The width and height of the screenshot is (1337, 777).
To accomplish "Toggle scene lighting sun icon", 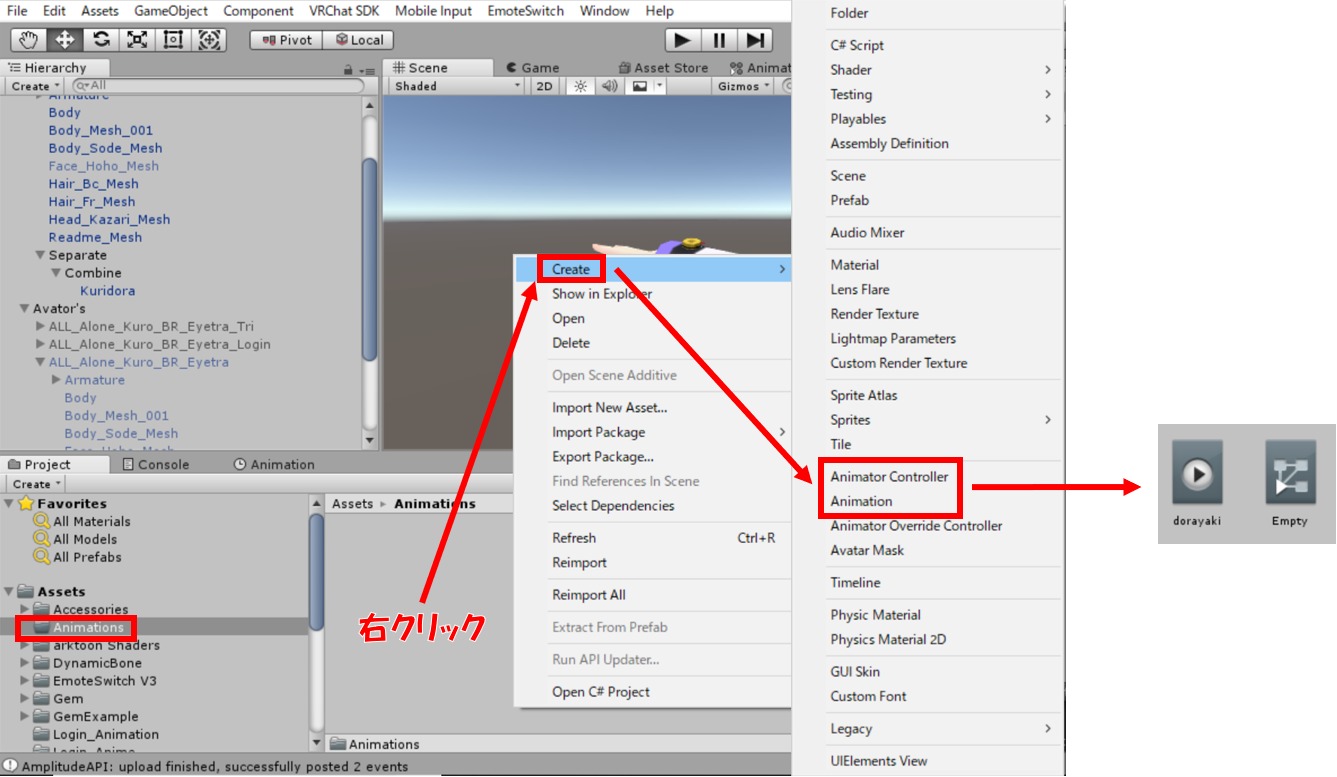I will click(580, 86).
